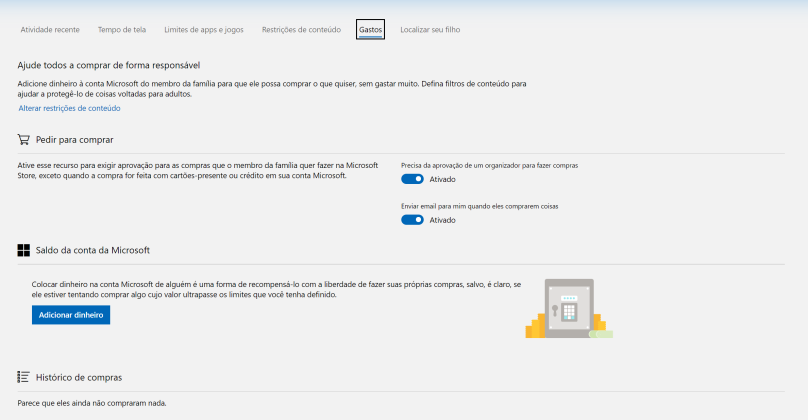Image resolution: width=808 pixels, height=420 pixels.
Task: Click 'Enviar email para mim quando eles comprarem' label
Action: pos(480,206)
